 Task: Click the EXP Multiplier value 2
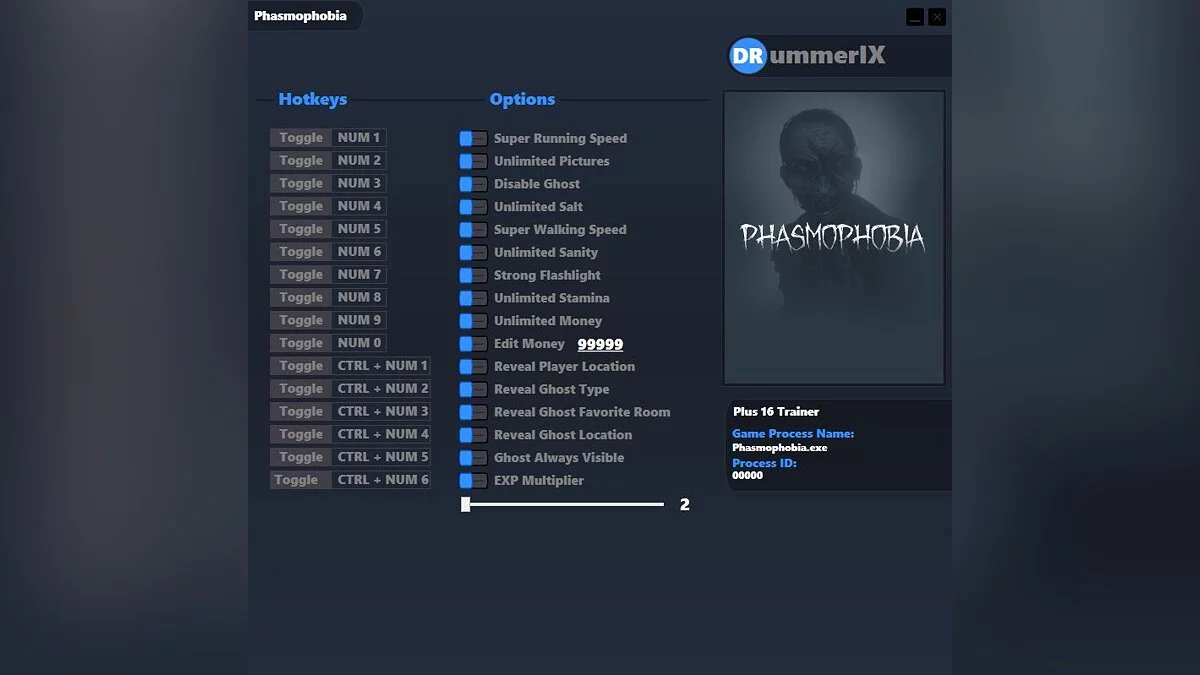(x=685, y=505)
